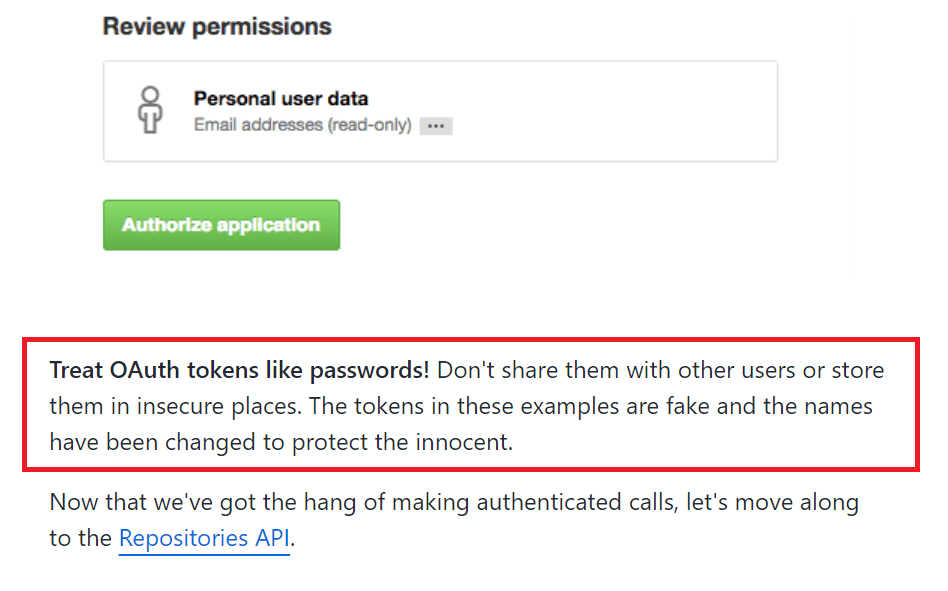Select the Personal user data title
Image resolution: width=948 pixels, height=591 pixels.
[281, 99]
